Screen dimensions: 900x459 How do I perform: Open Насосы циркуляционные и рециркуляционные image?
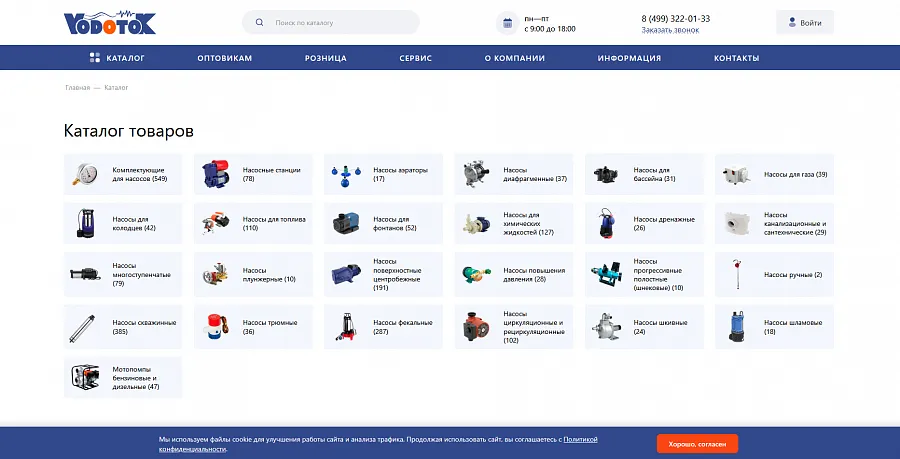[x=476, y=326]
